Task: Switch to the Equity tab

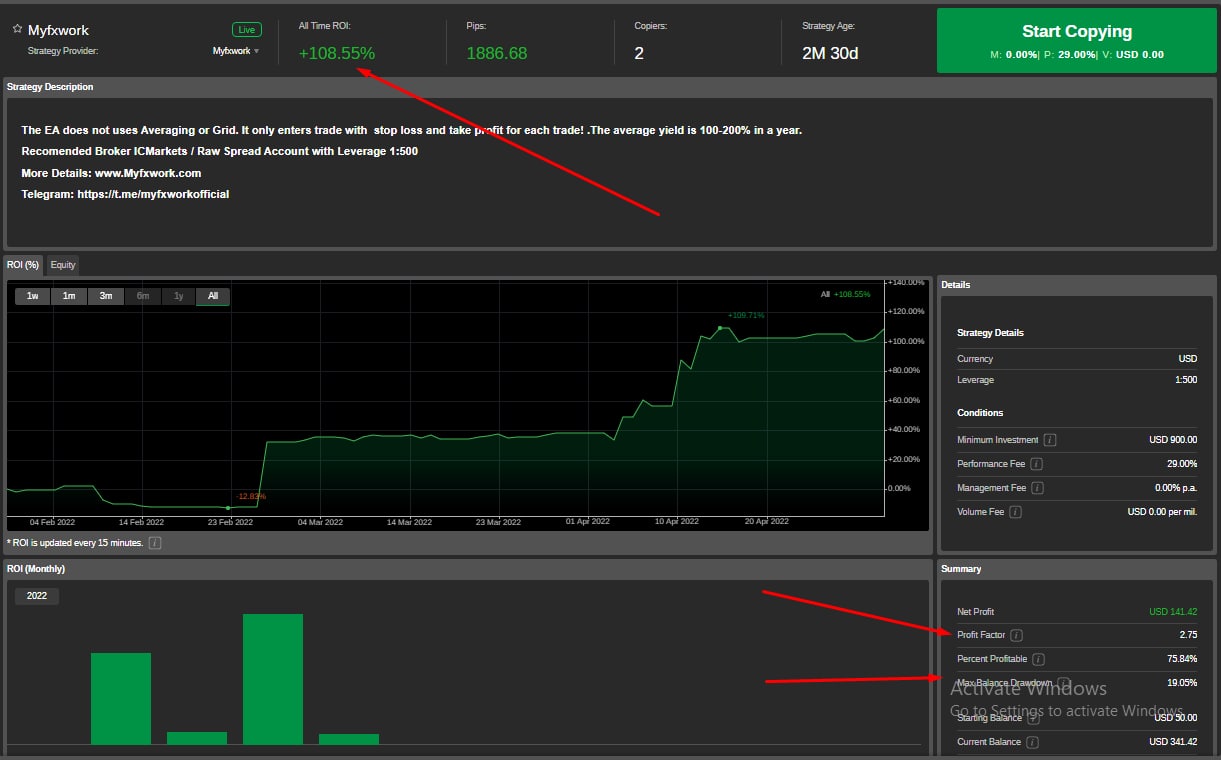Action: click(63, 265)
